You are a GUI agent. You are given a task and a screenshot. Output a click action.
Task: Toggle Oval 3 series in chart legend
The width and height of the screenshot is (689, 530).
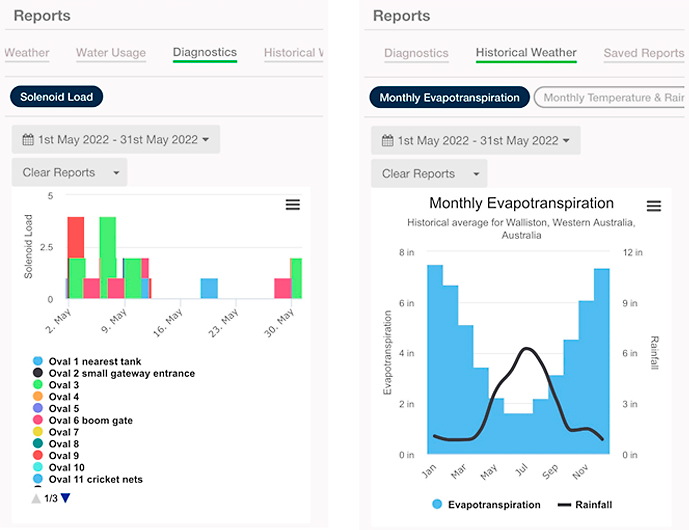pos(63,385)
